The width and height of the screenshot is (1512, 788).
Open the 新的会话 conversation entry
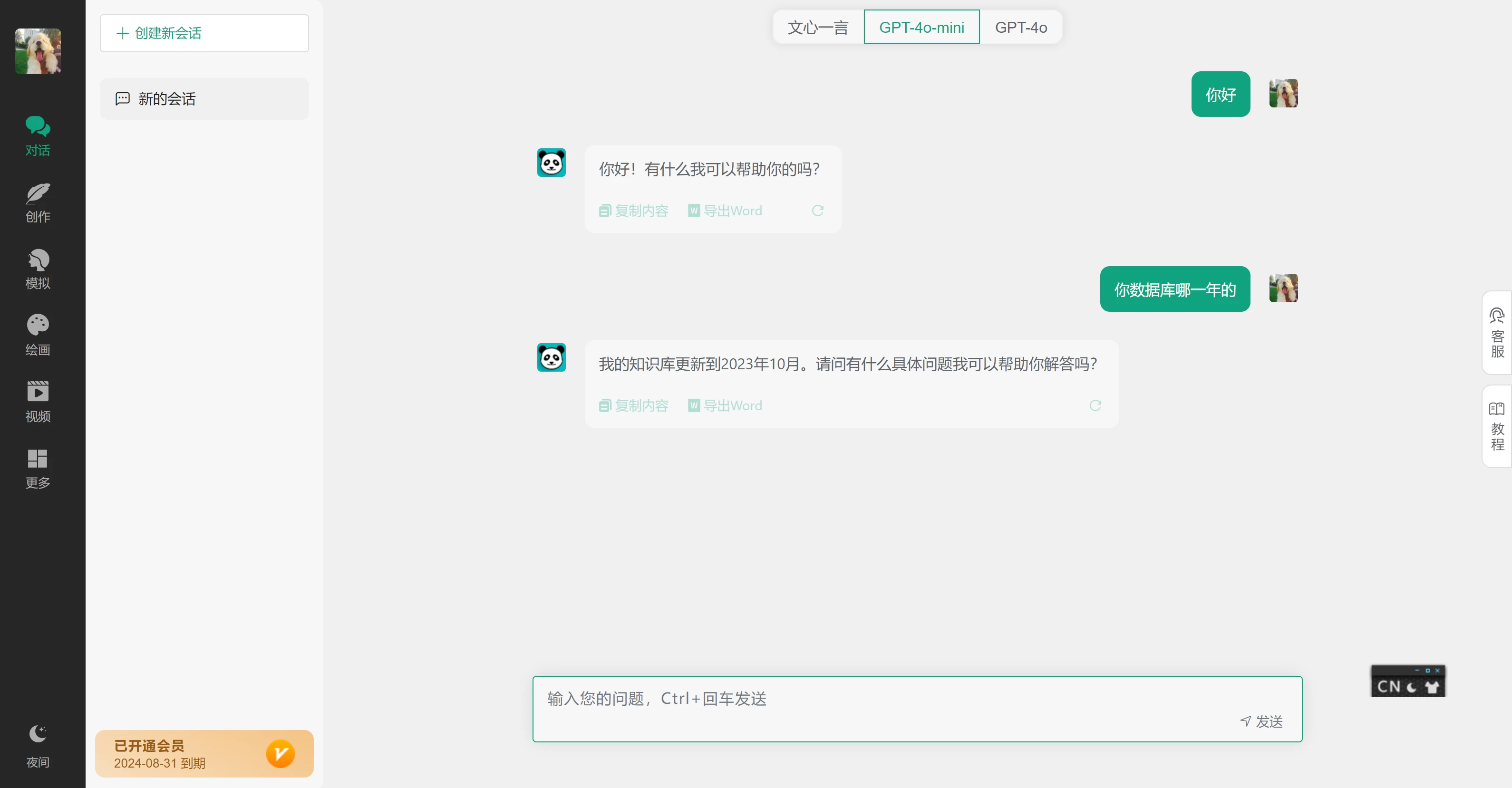204,98
